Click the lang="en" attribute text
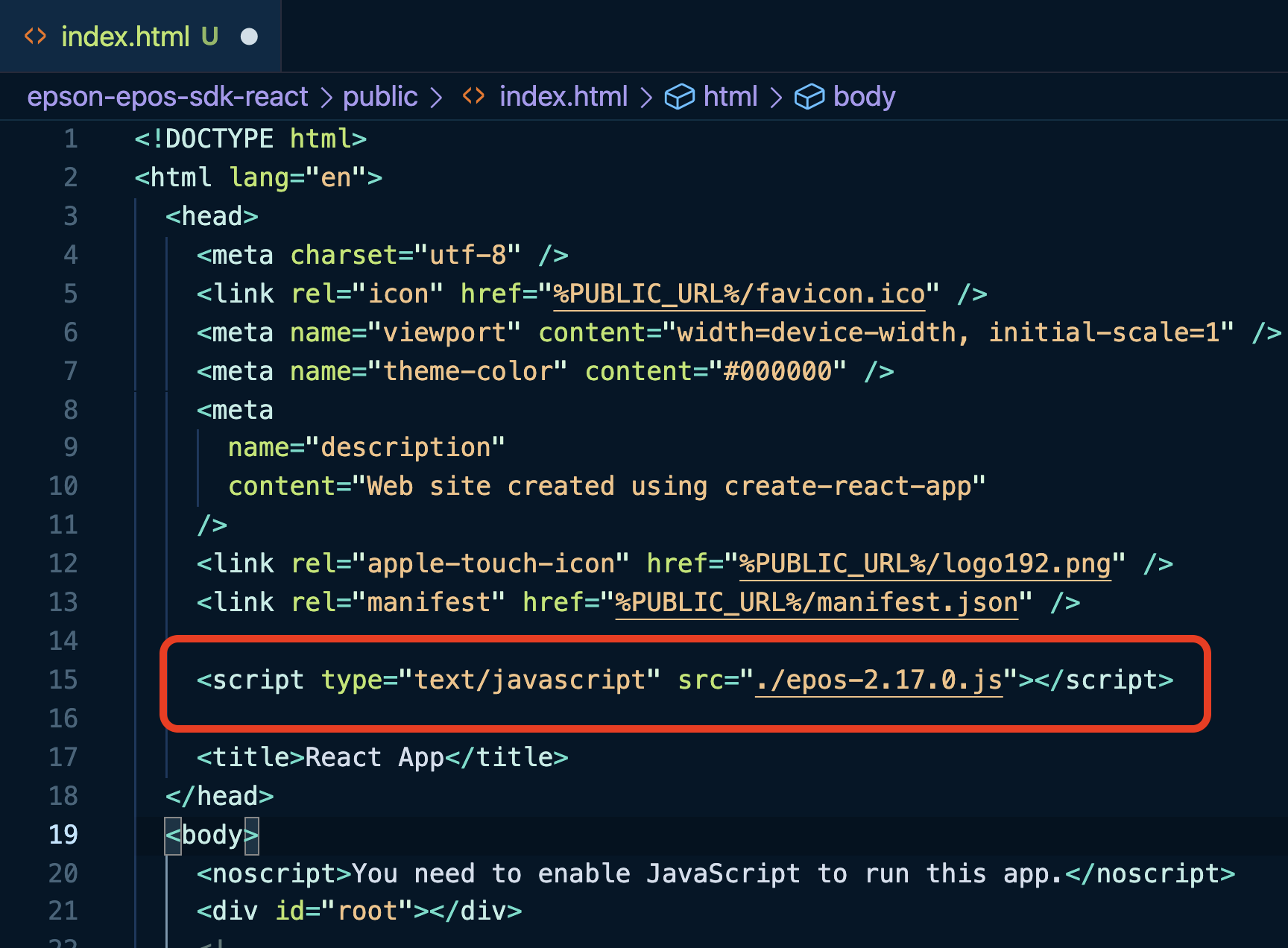Viewport: 1288px width, 948px height. pos(297,177)
